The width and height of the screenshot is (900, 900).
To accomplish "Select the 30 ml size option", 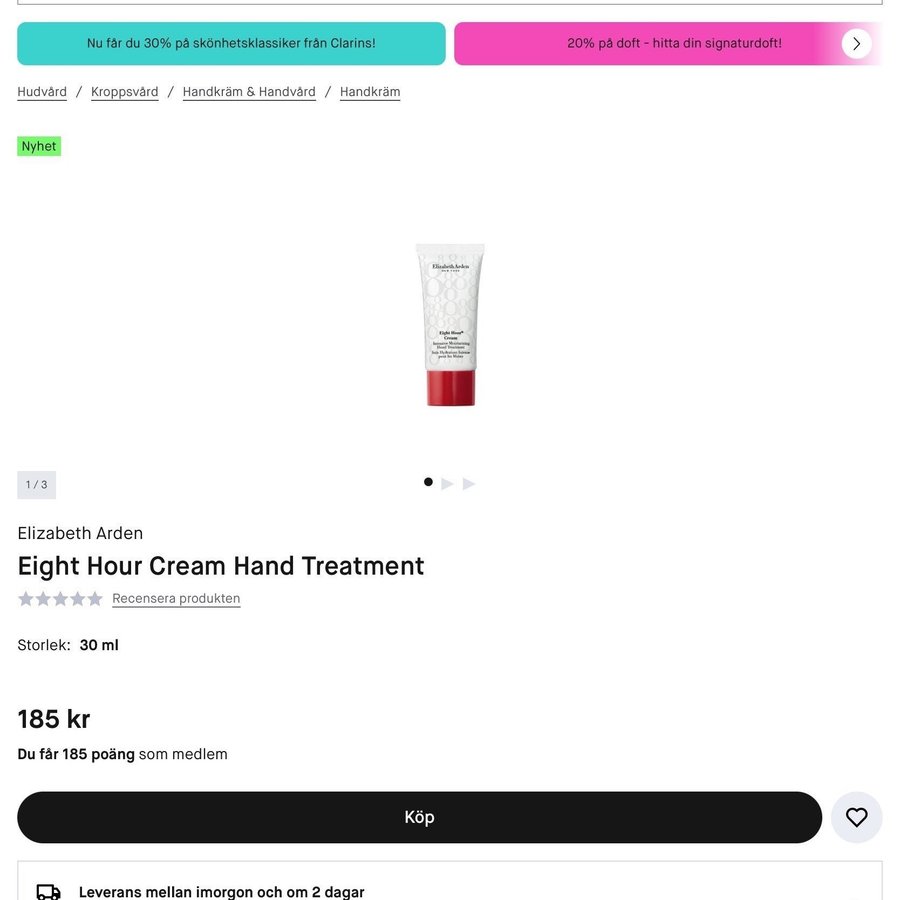I will (x=99, y=645).
